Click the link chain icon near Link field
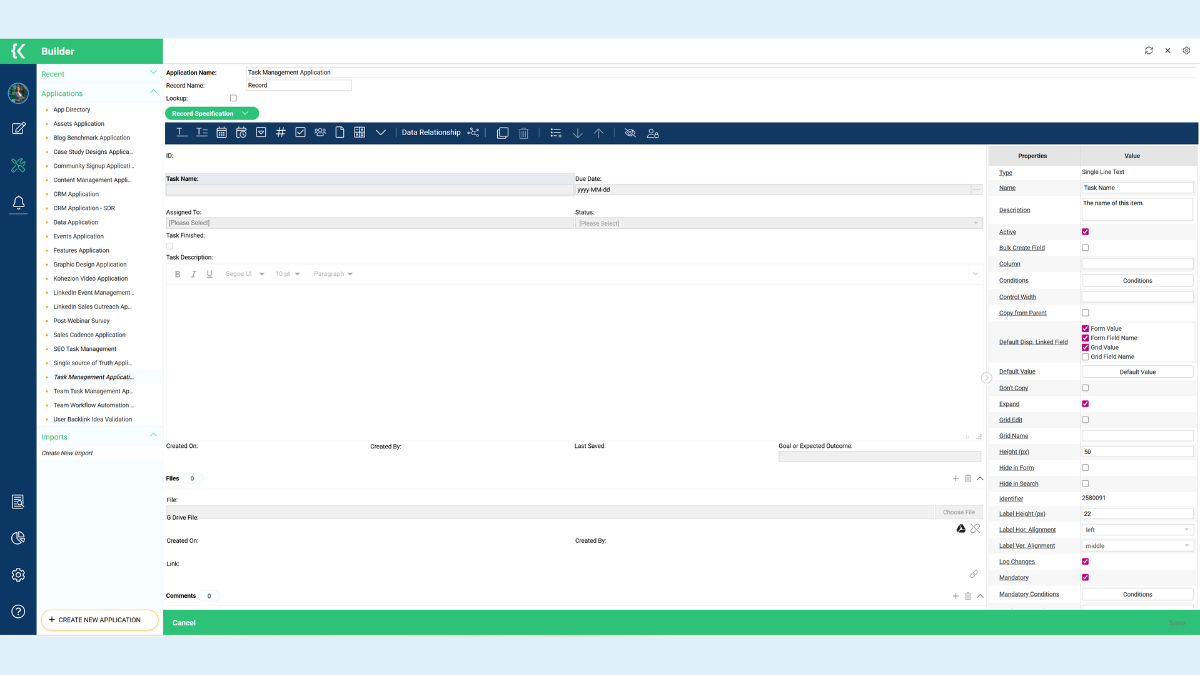The width and height of the screenshot is (1200, 675). [974, 574]
